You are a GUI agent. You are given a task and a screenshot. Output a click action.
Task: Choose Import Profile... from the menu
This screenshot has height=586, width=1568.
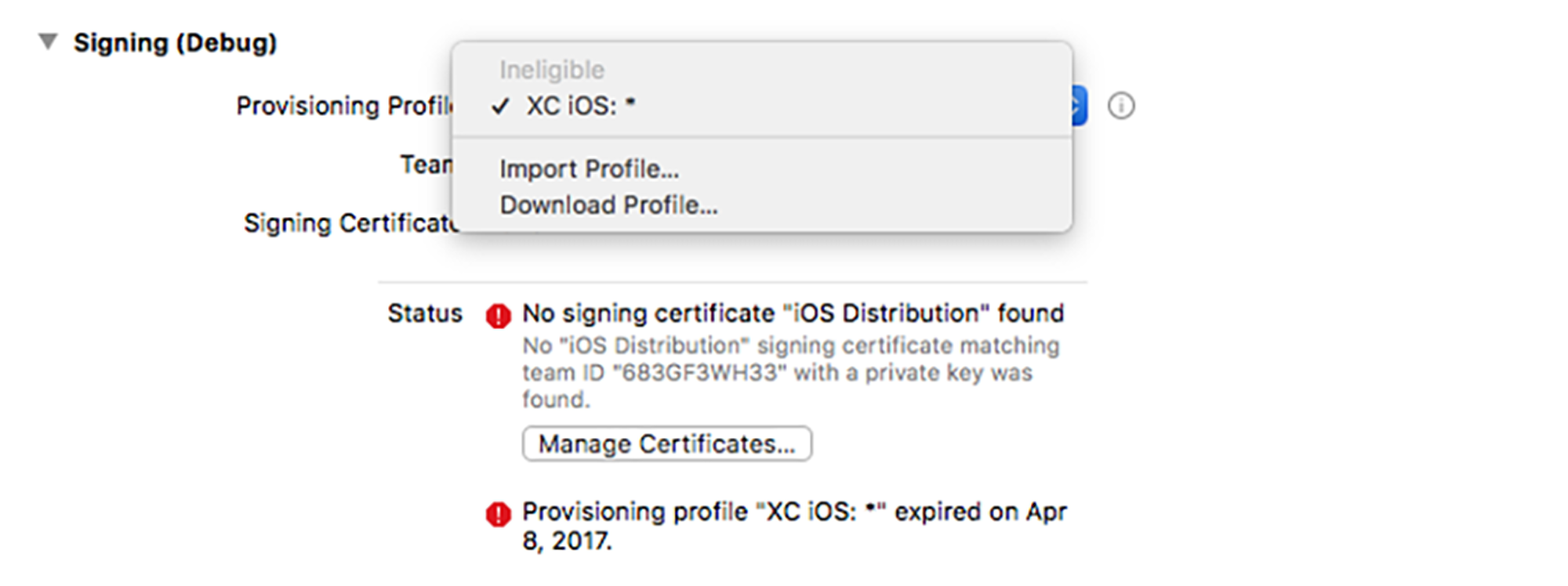click(589, 169)
